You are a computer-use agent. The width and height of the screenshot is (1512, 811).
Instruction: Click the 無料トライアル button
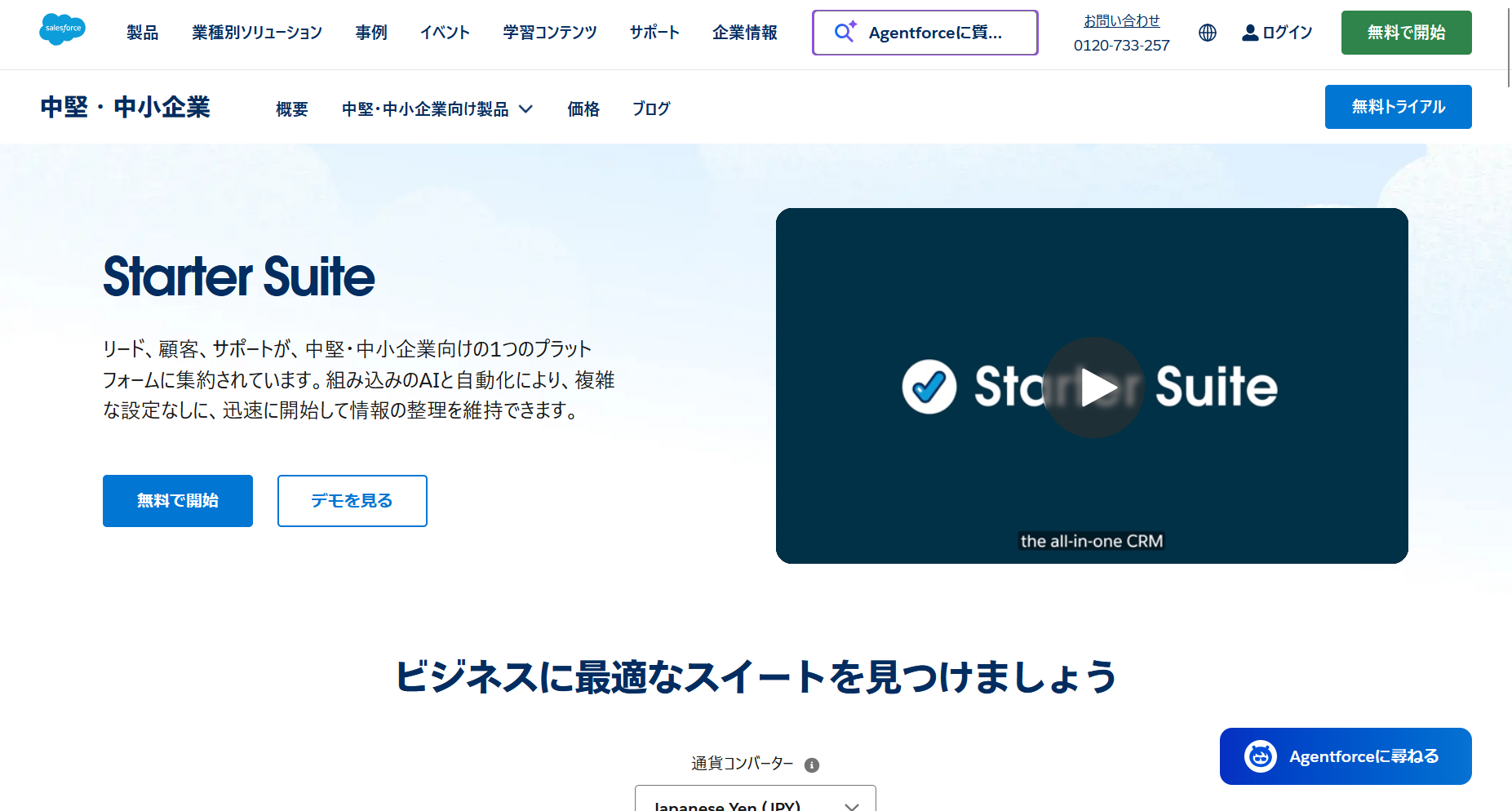[1397, 107]
